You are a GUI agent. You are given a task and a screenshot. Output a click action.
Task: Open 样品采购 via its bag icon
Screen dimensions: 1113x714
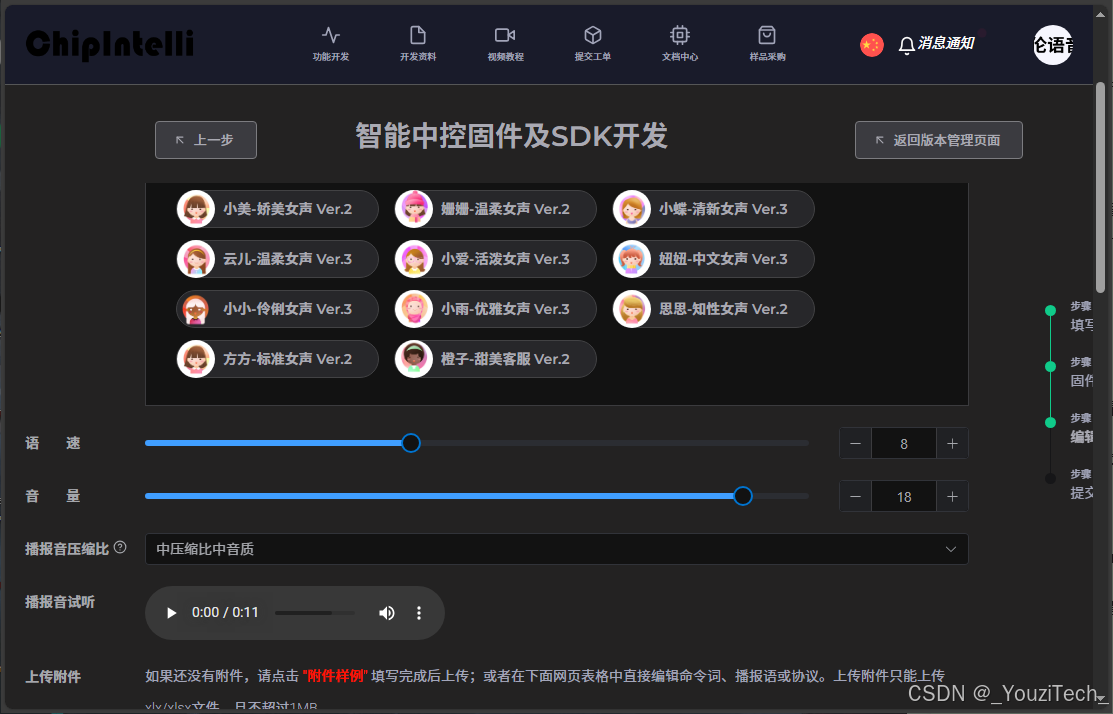pos(766,33)
